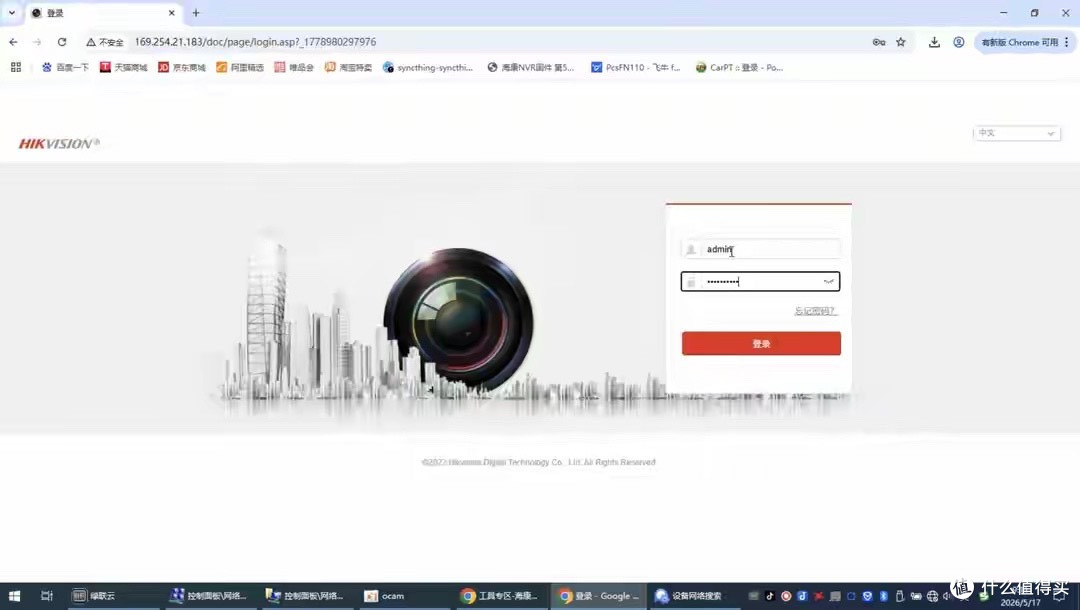Viewport: 1080px width, 610px height.
Task: Switch to 登录 - Google Chrome taskbar window
Action: pyautogui.click(x=598, y=596)
